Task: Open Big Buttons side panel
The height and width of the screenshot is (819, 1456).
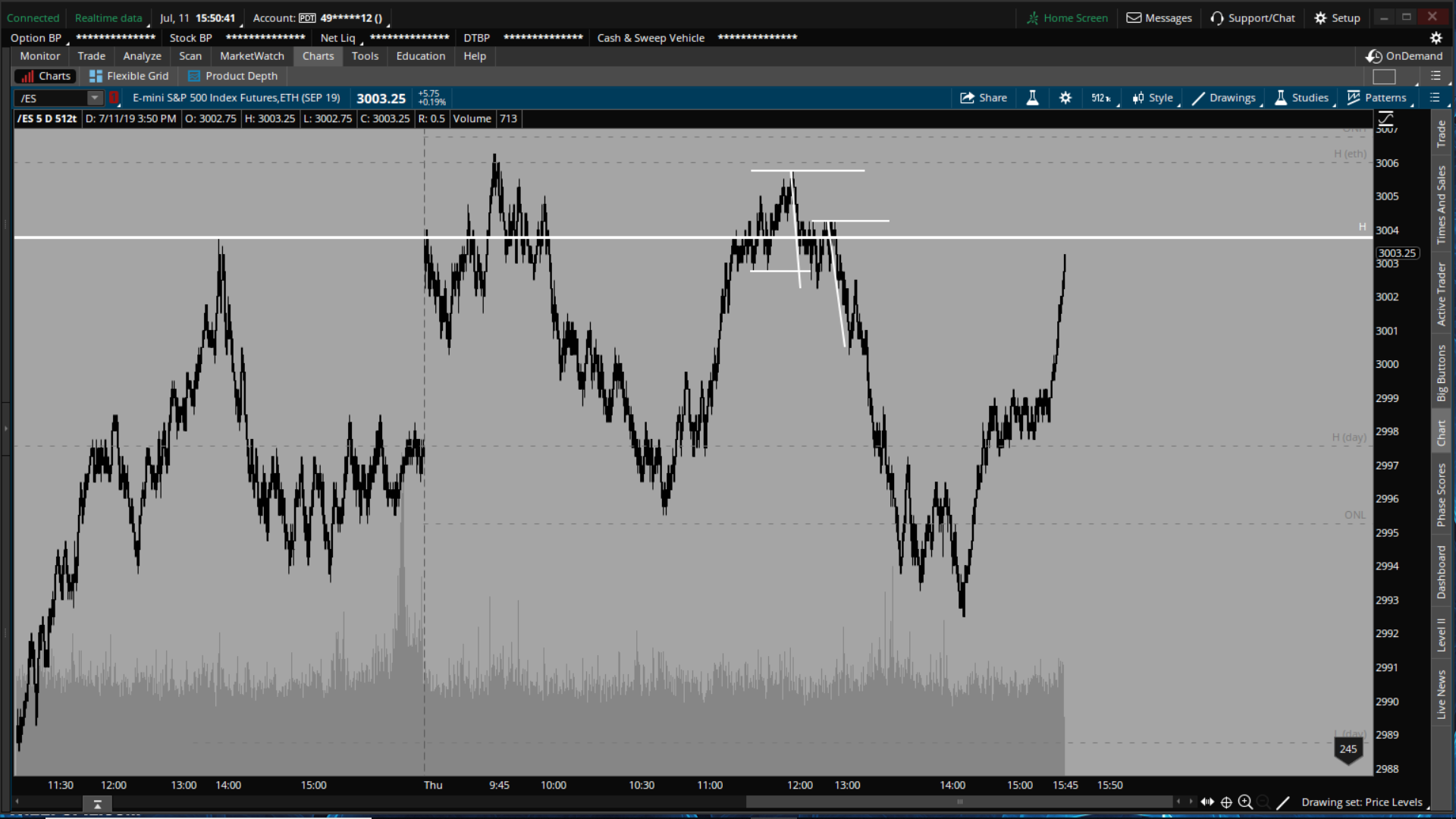Action: pos(1441,373)
